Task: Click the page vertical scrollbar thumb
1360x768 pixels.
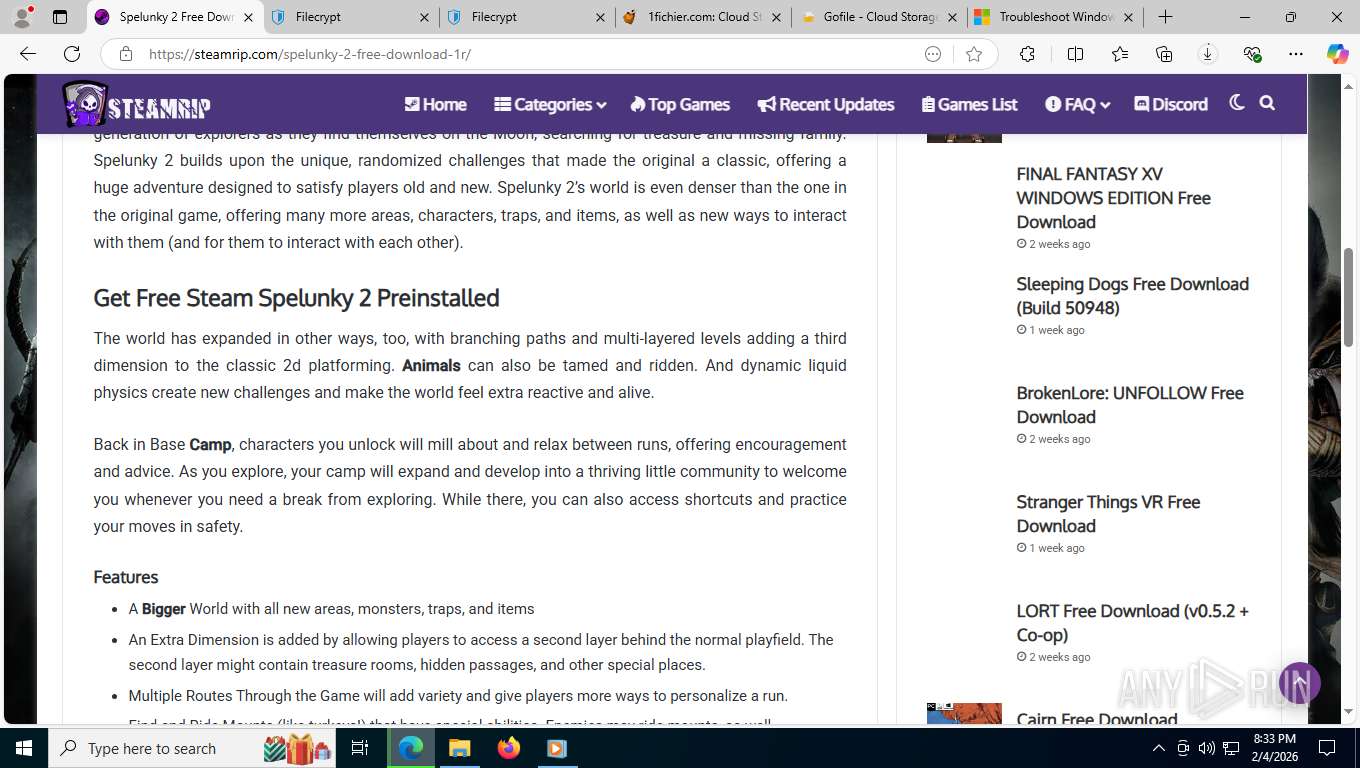Action: pos(1349,297)
